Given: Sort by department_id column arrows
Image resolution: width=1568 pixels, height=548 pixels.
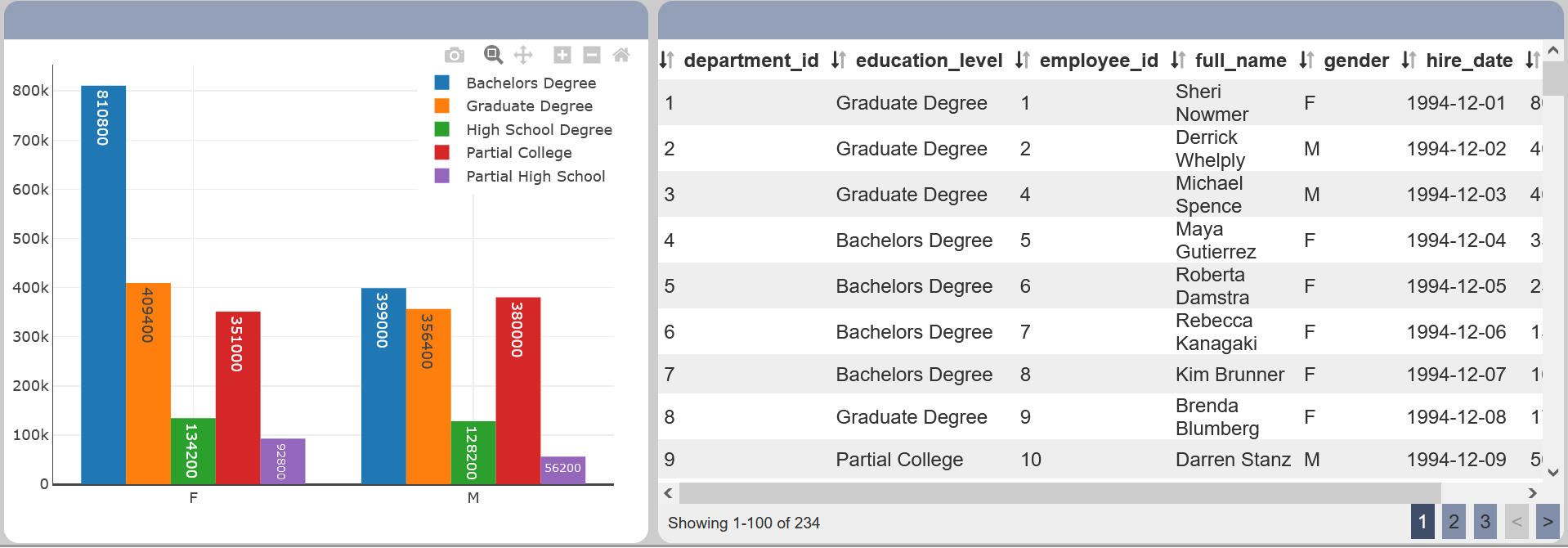Looking at the screenshot, I should 667,60.
